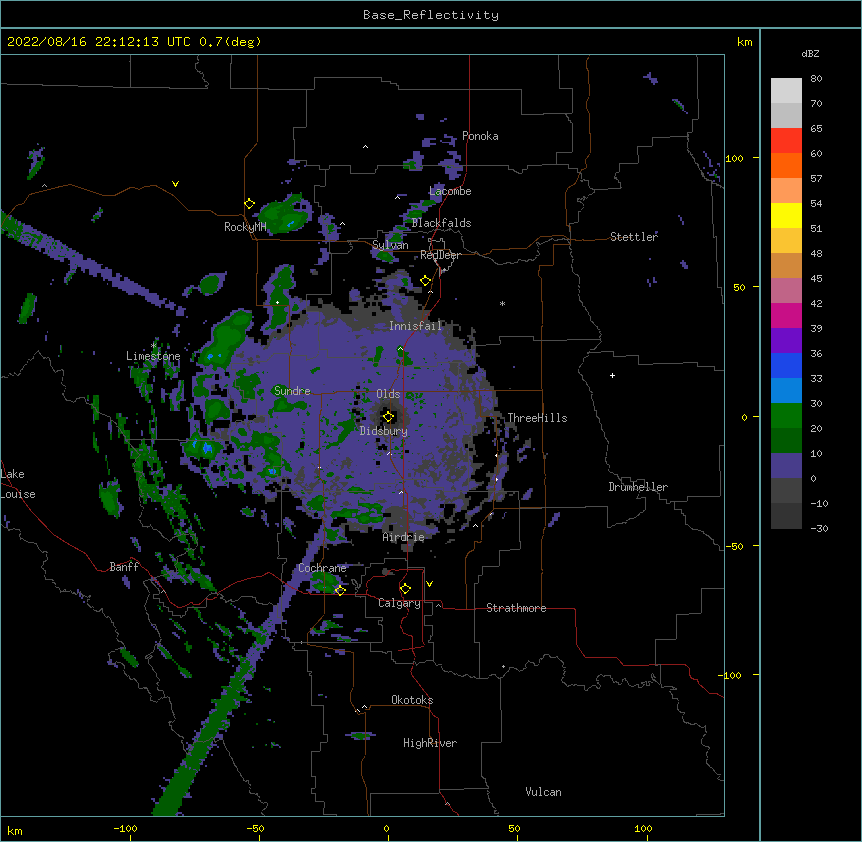The height and width of the screenshot is (842, 862).
Task: Click the 50 tick label on vertical axis
Action: 739,287
